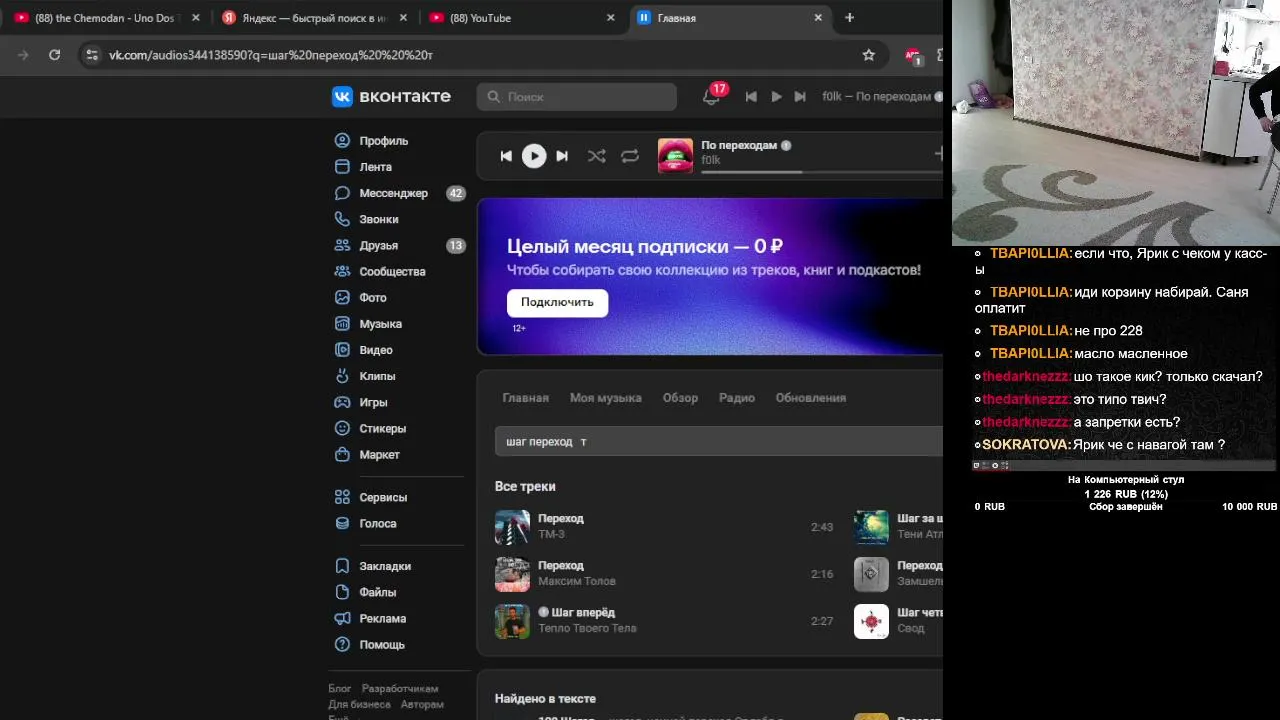Play the track Переход by ТМ-3
The height and width of the screenshot is (720, 1280).
click(x=512, y=527)
